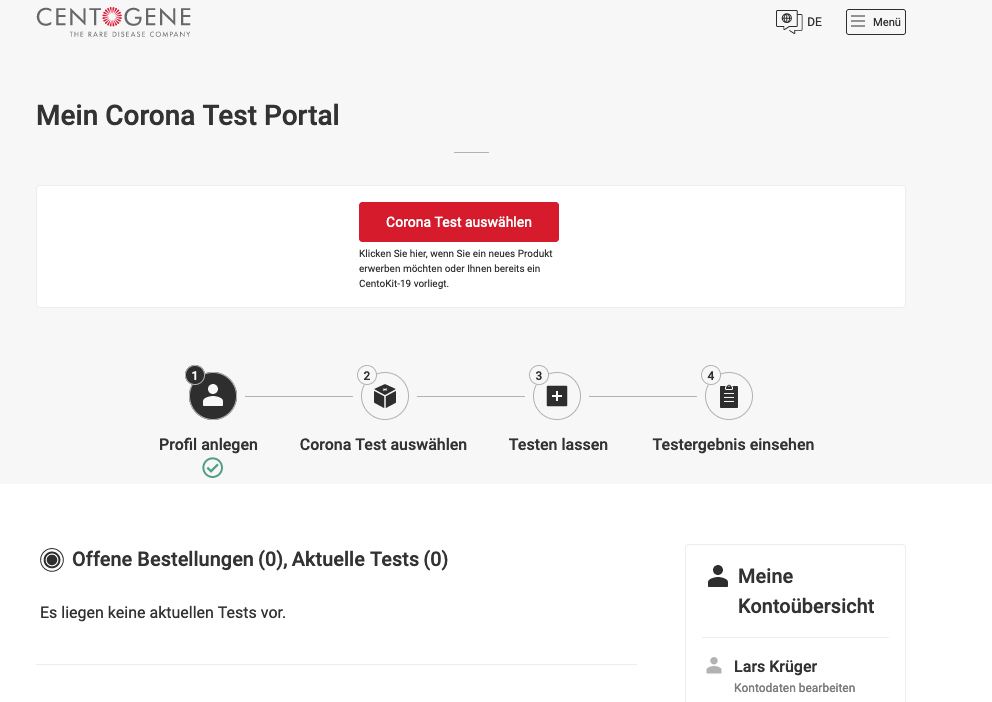
Task: Select the Profil anlegen step label
Action: pos(208,444)
